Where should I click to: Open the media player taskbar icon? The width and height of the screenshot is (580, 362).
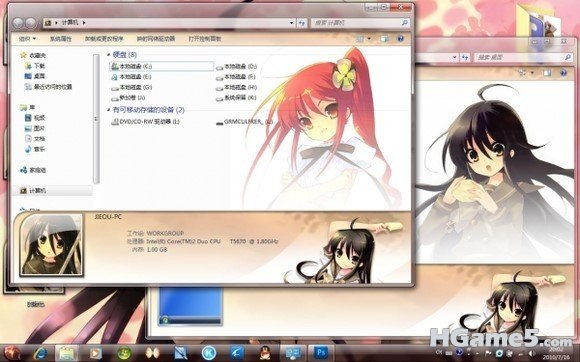[95, 353]
